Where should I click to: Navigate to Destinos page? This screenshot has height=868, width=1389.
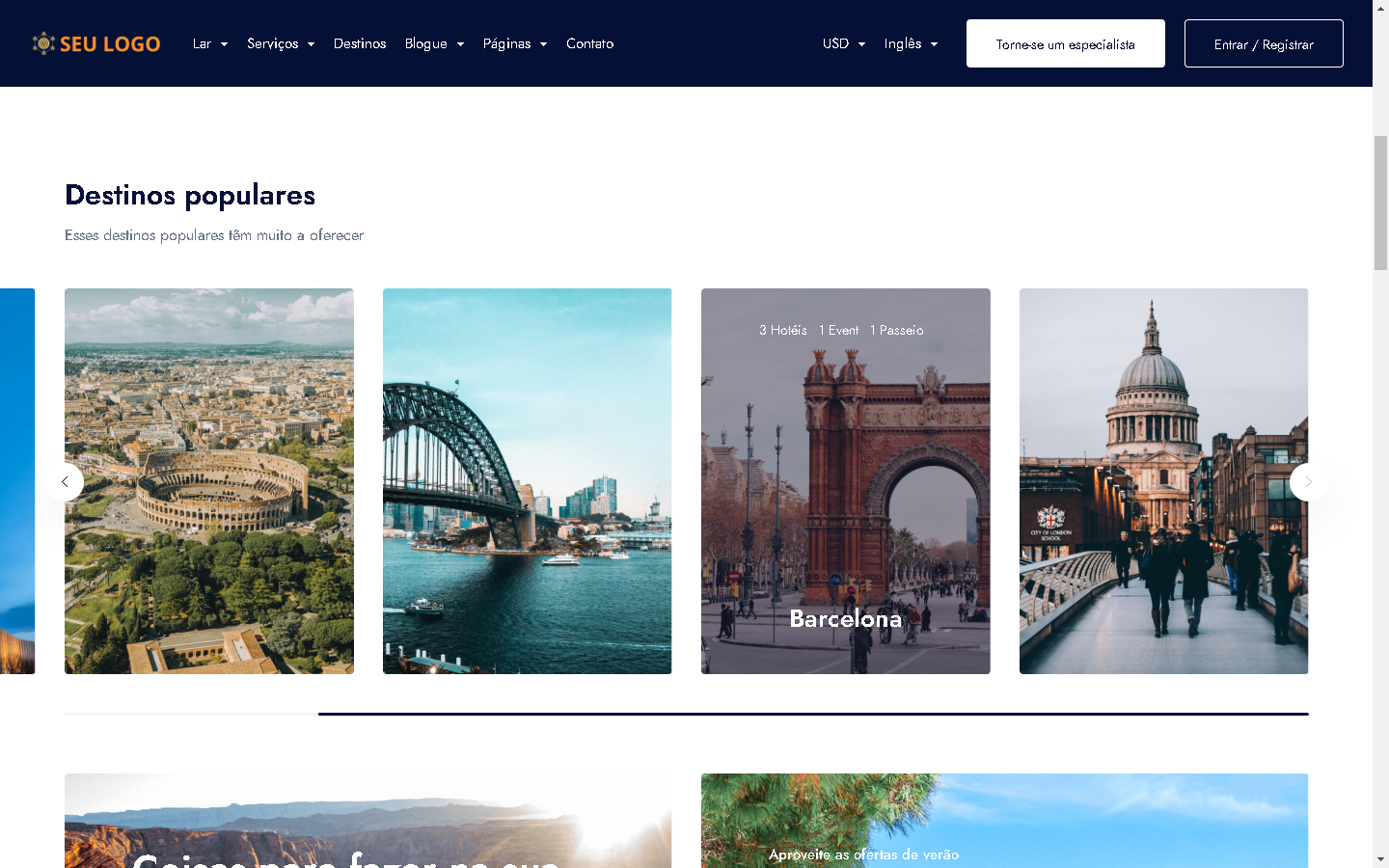360,43
